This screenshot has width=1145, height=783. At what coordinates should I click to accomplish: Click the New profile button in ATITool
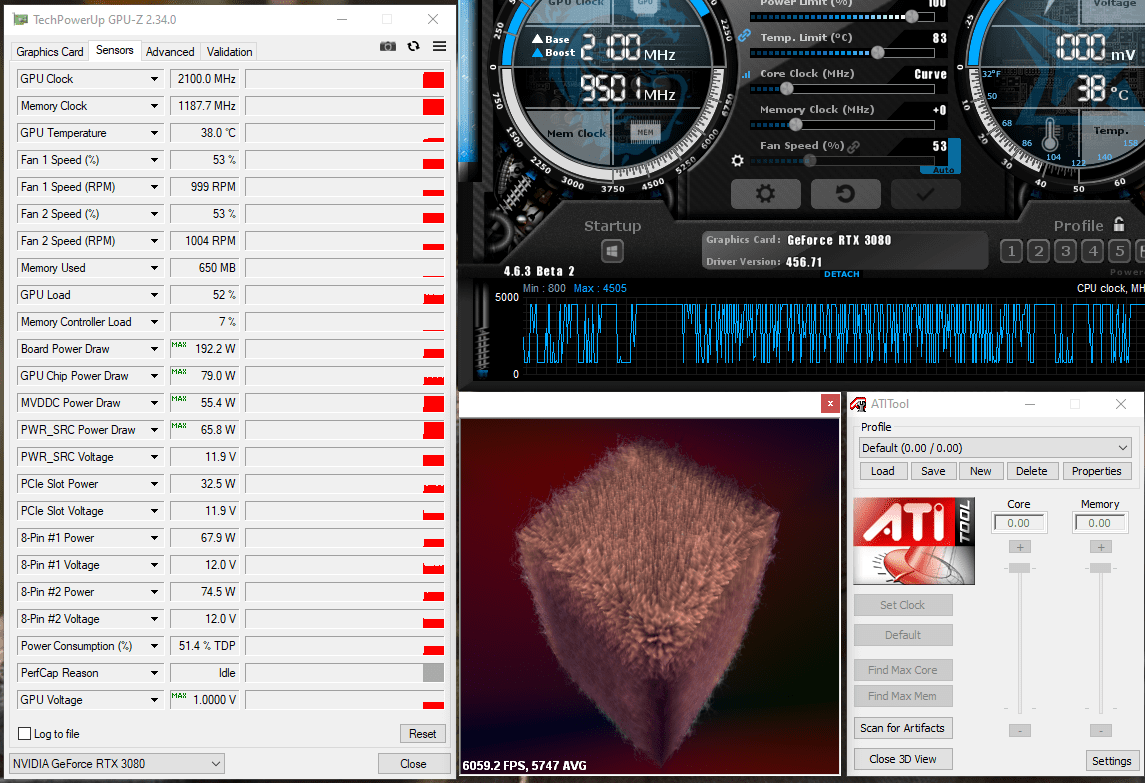981,471
